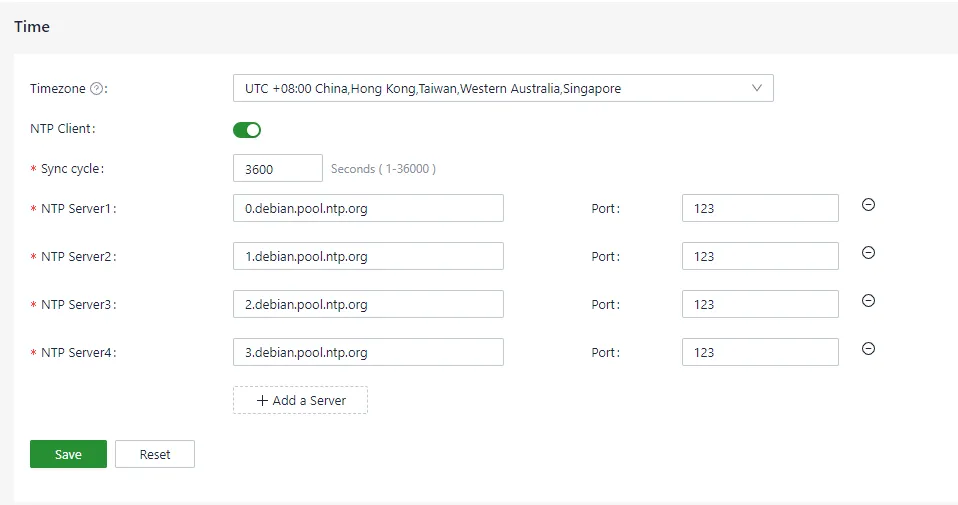The height and width of the screenshot is (505, 958).
Task: Click the Reset button
Action: [x=155, y=454]
